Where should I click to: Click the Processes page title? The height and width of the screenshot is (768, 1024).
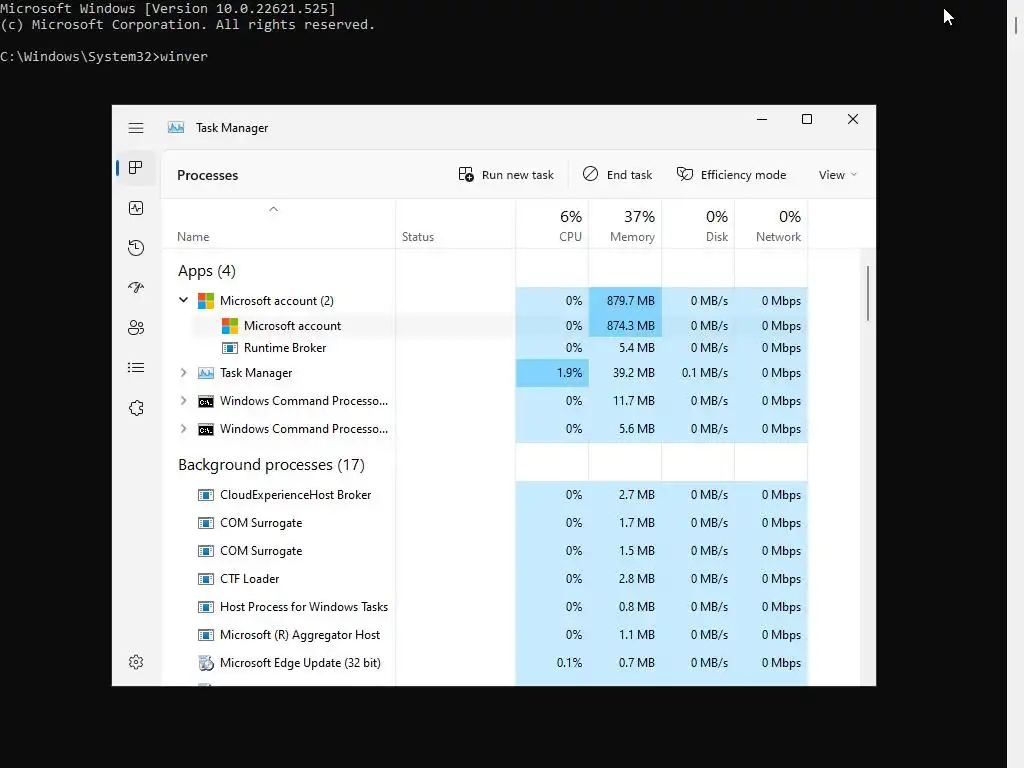click(x=208, y=175)
